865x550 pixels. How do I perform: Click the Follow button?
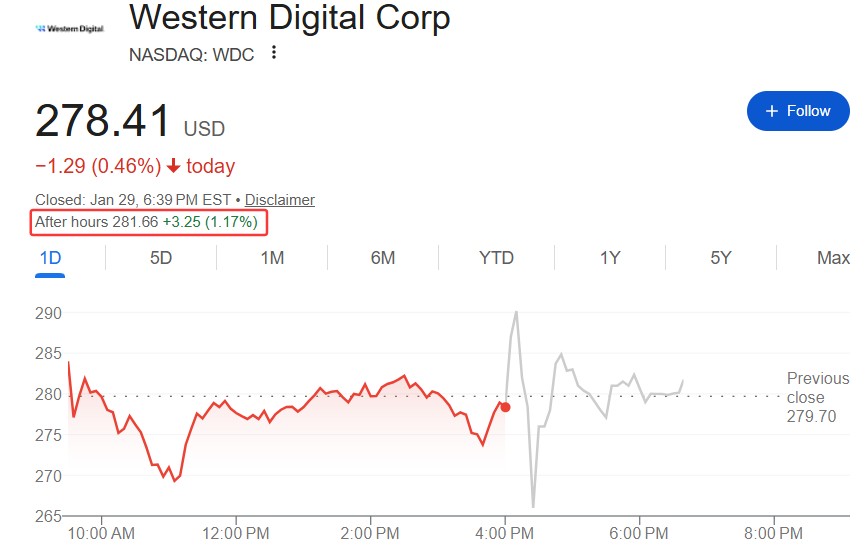click(x=797, y=111)
